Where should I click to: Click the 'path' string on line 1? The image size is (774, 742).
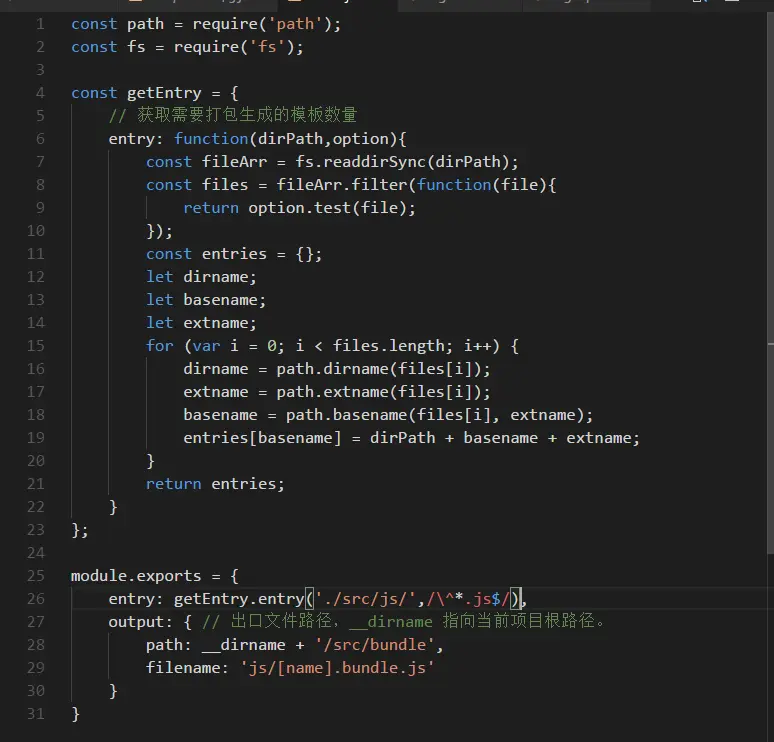point(295,24)
